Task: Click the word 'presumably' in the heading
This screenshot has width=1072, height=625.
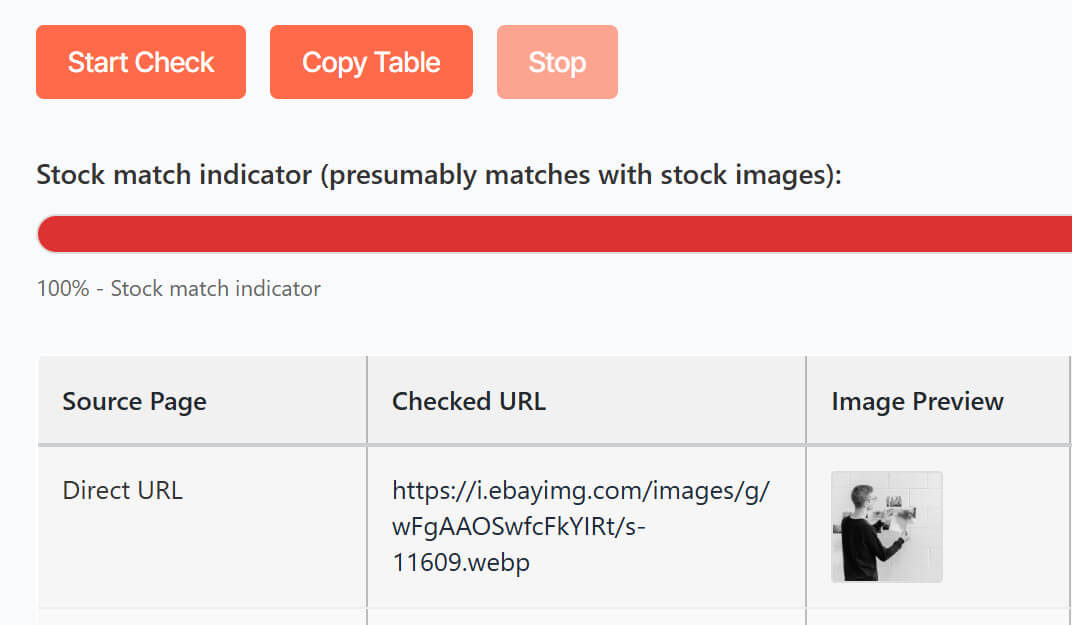Action: click(x=402, y=175)
